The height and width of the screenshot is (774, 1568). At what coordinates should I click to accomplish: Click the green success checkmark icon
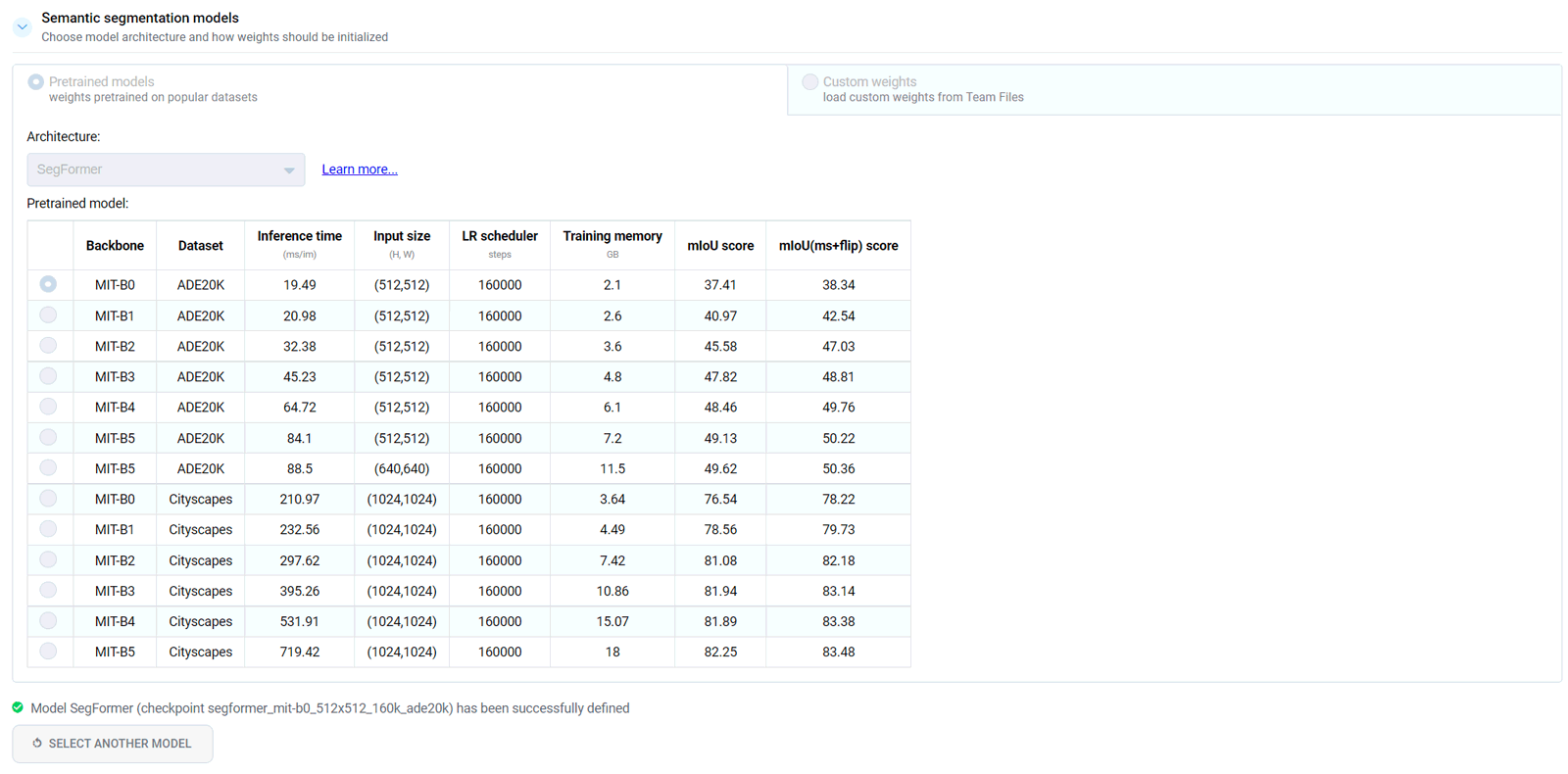(x=18, y=707)
